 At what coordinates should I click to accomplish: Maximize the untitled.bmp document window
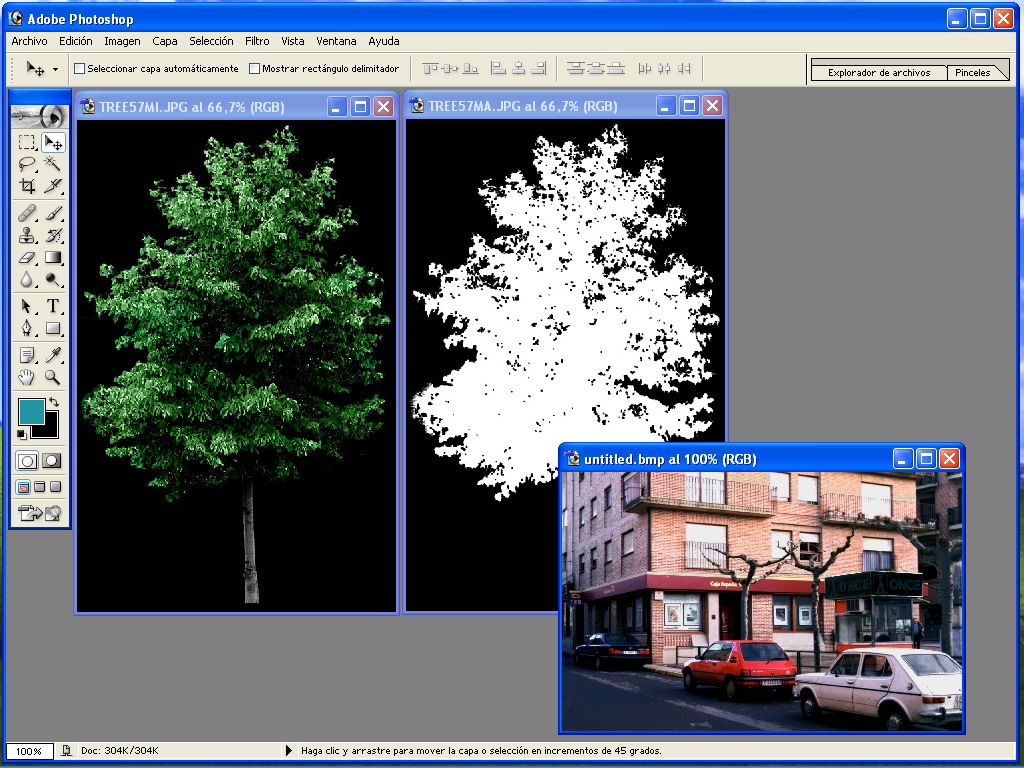coord(926,459)
